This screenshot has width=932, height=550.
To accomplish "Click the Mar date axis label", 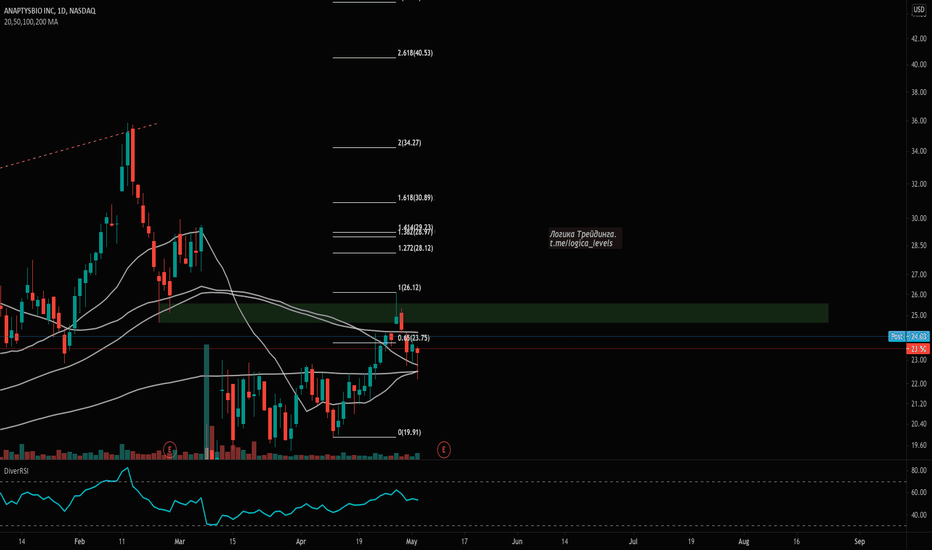I will coord(180,542).
